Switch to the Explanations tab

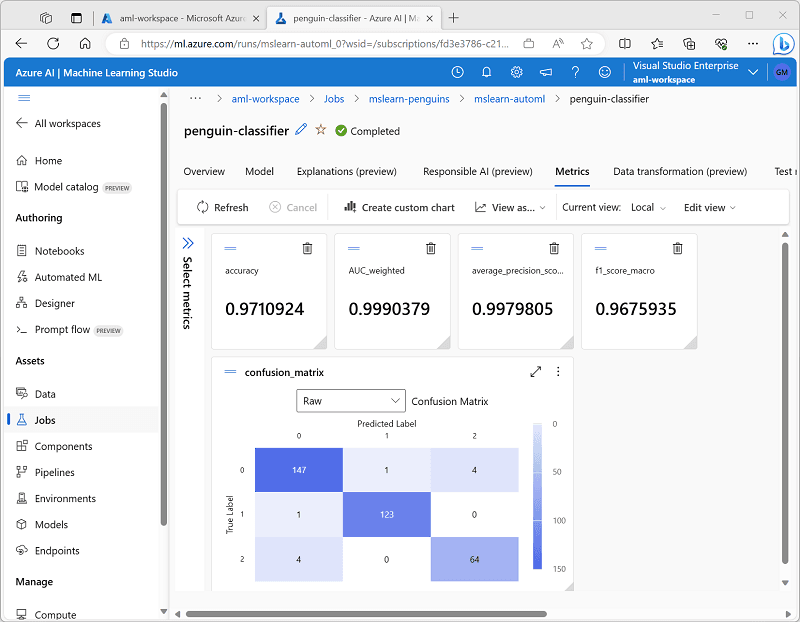coord(346,171)
